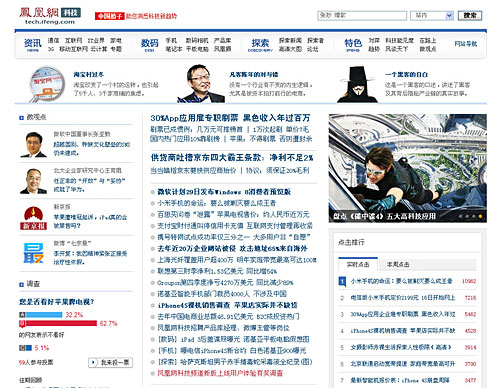Screen dimensions: 500x388
Task: Select the orange carousel dot on the photo
Action: (x=480, y=216)
